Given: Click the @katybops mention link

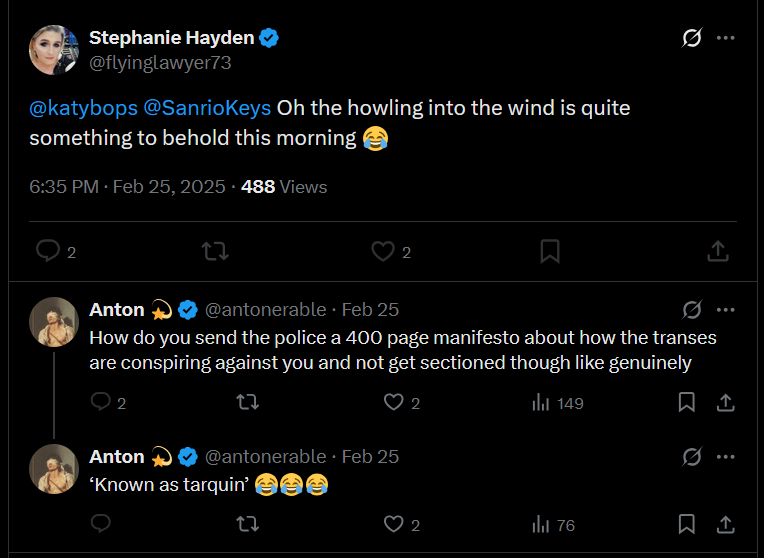Looking at the screenshot, I should point(83,108).
